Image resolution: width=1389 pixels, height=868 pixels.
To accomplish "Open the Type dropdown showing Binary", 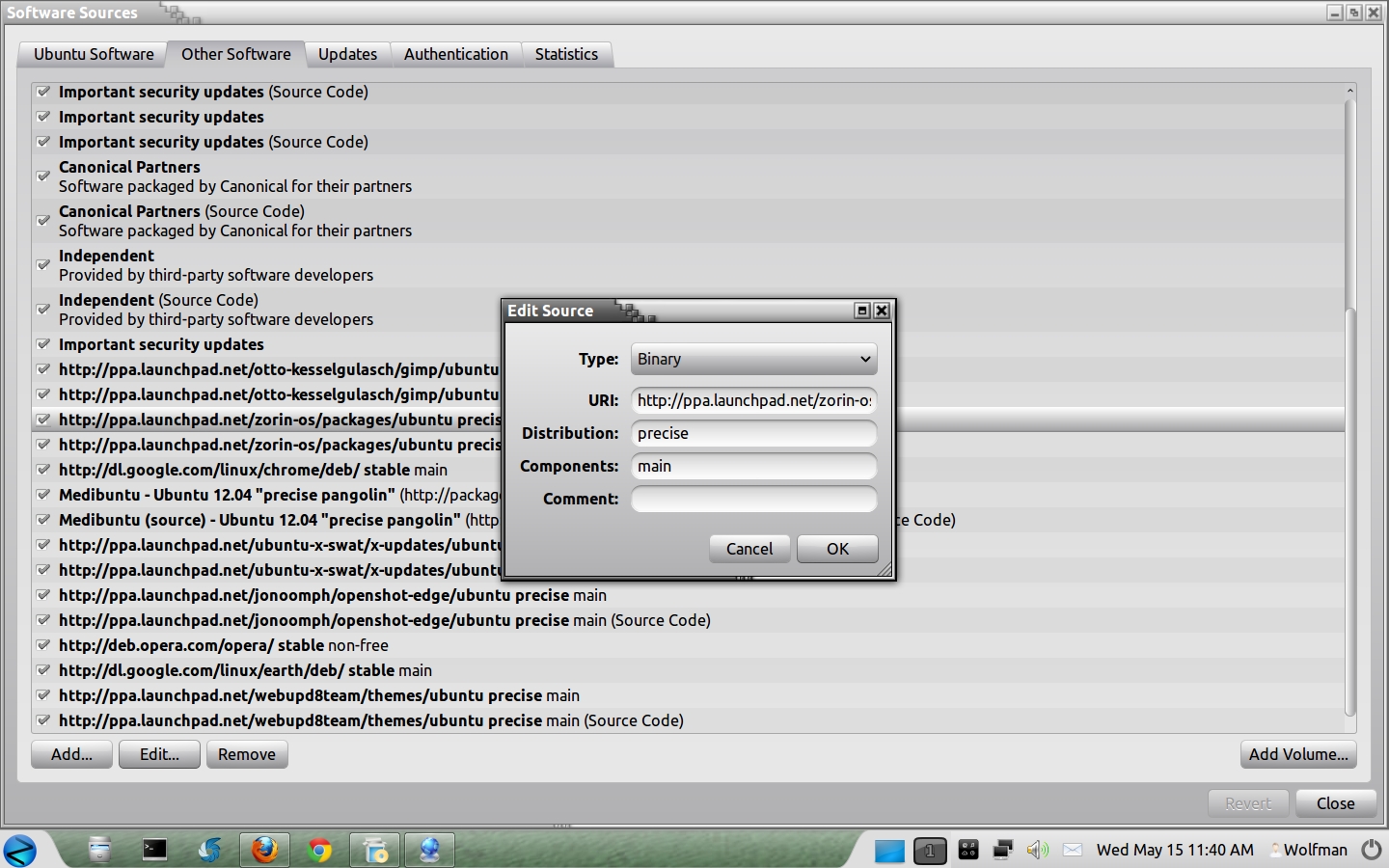I will click(753, 359).
